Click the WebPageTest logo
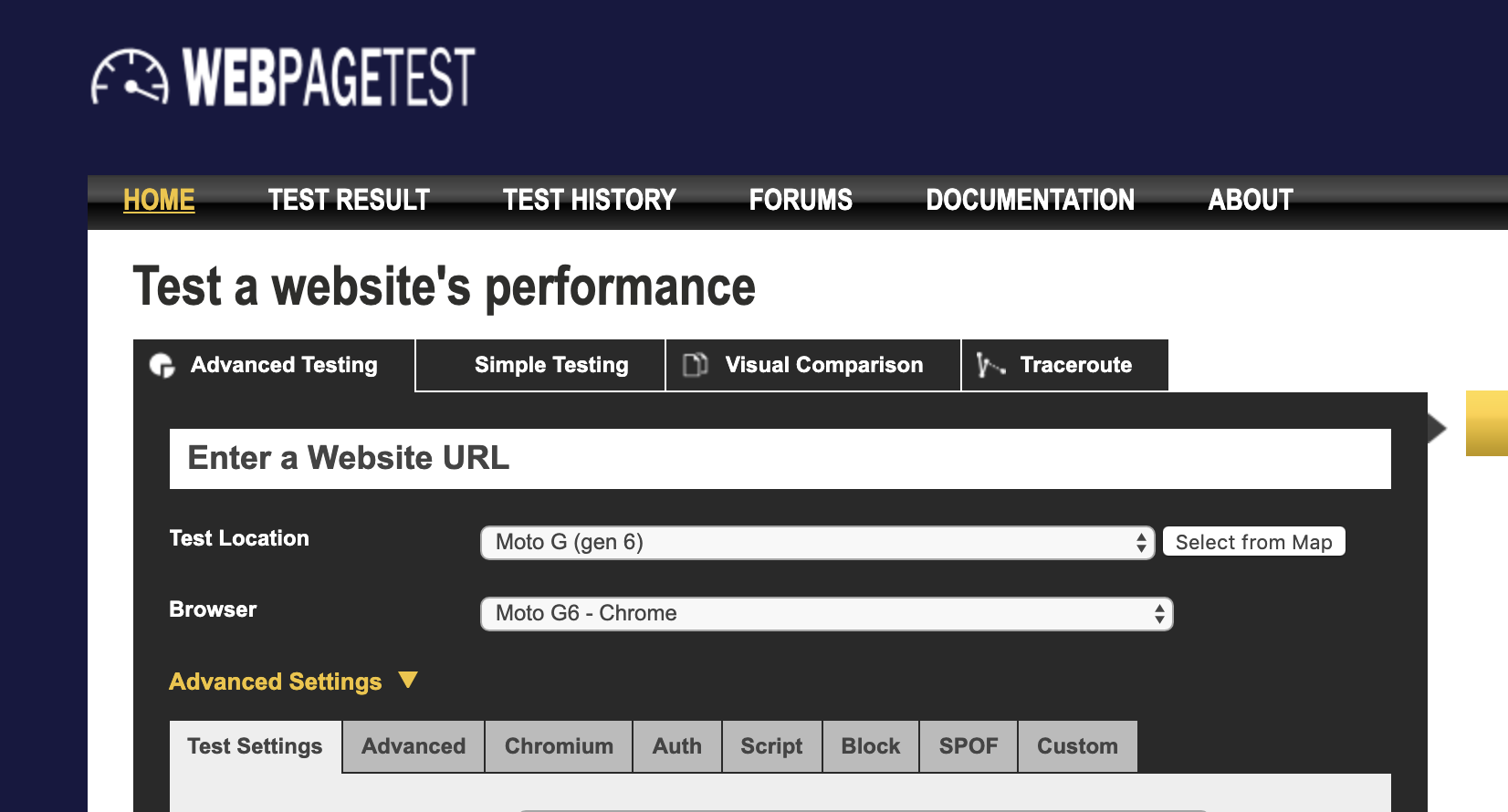Viewport: 1508px width, 812px height. click(x=283, y=78)
